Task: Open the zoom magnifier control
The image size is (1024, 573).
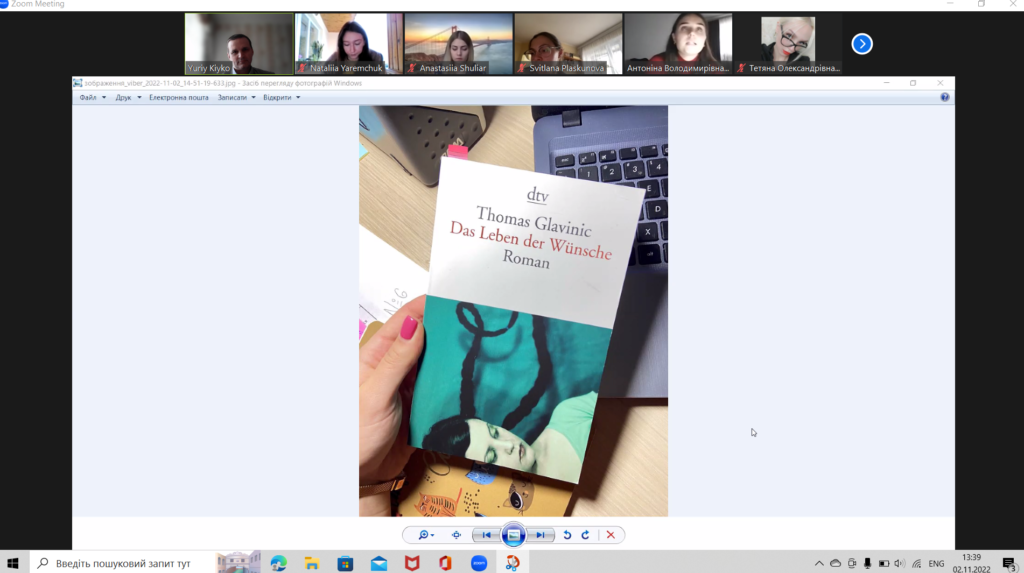Action: [426, 535]
